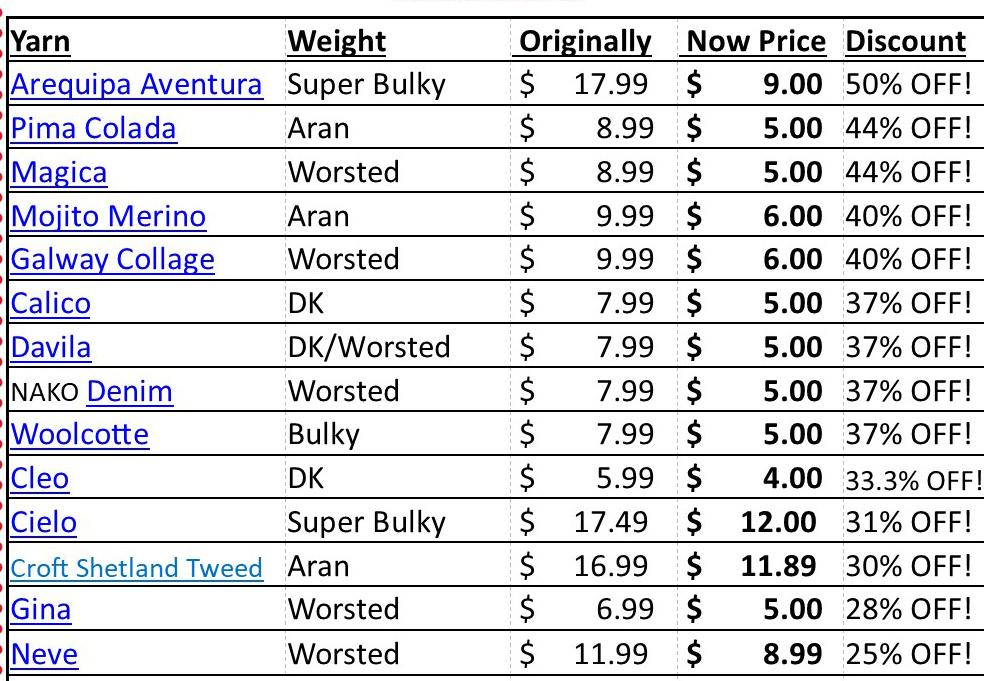
Task: Click the Now Price column header
Action: point(757,41)
